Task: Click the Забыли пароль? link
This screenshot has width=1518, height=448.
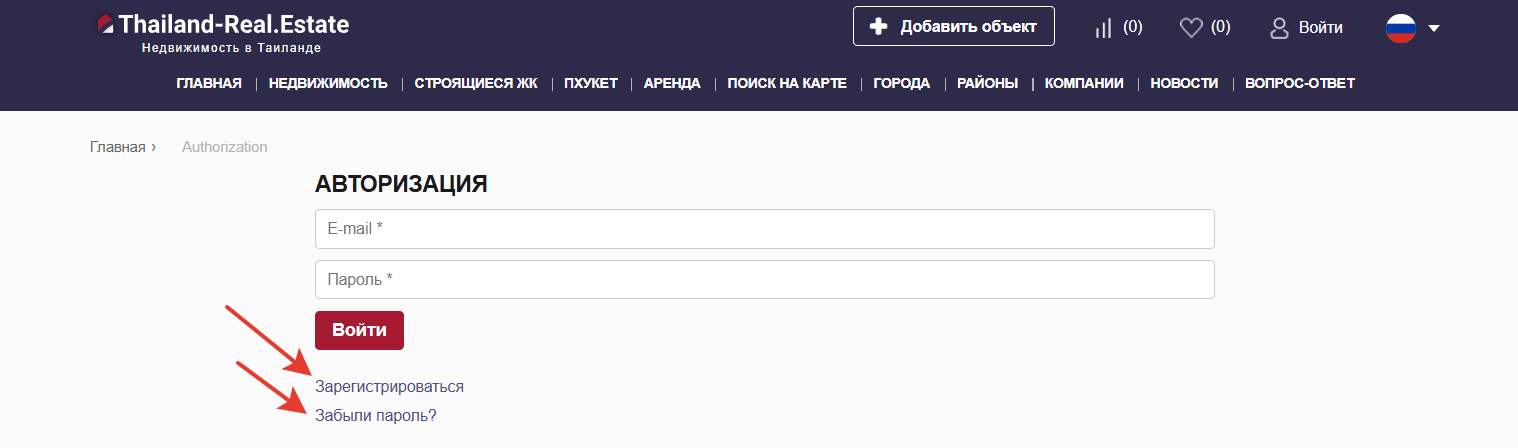Action: pyautogui.click(x=375, y=415)
